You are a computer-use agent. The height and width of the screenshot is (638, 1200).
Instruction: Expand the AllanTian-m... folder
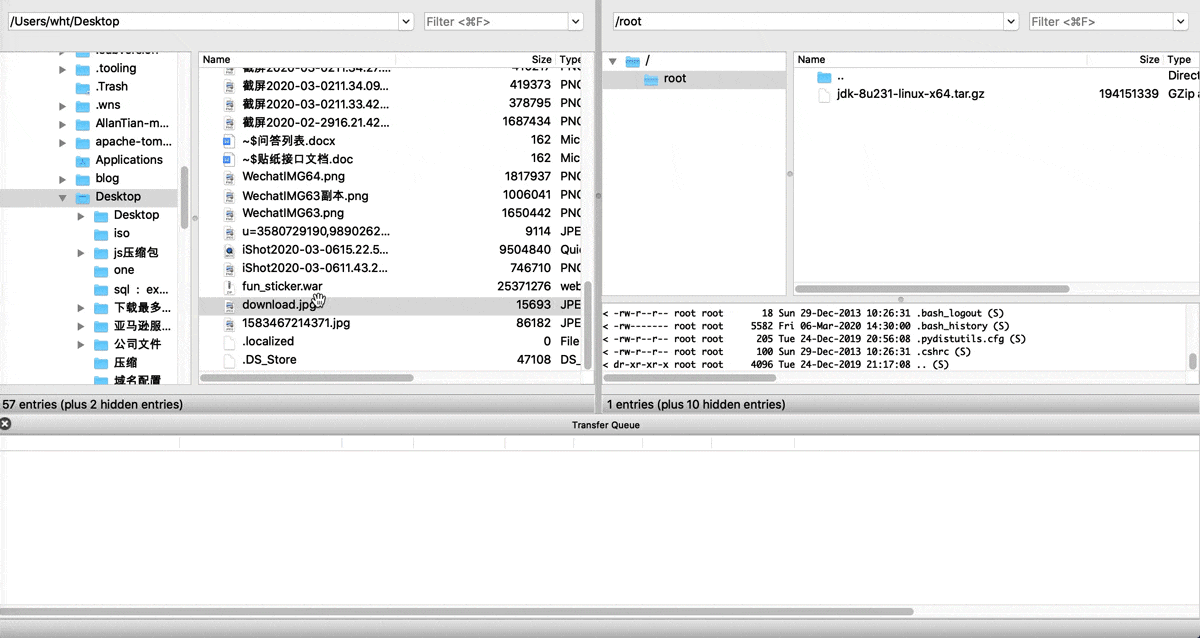[63, 124]
